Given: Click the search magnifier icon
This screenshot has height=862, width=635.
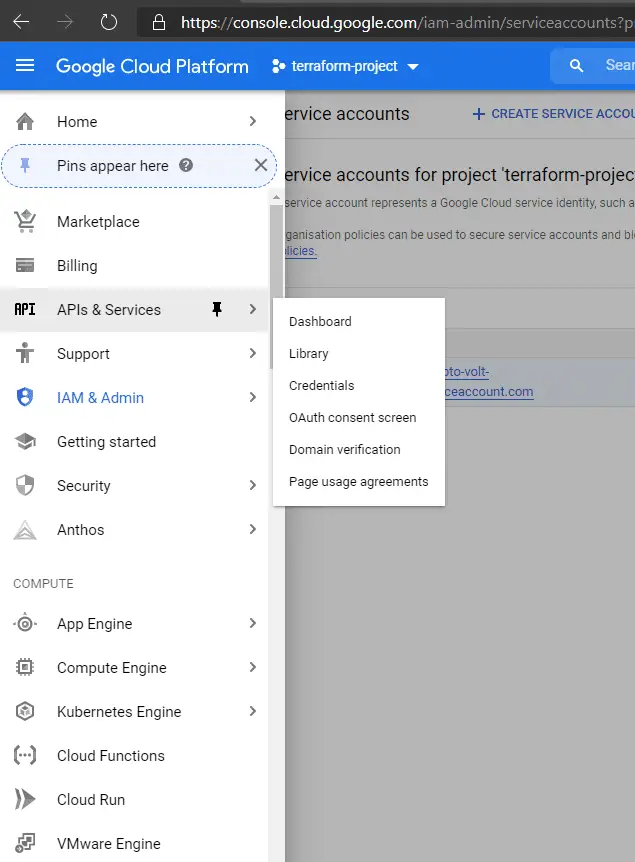Looking at the screenshot, I should point(576,66).
